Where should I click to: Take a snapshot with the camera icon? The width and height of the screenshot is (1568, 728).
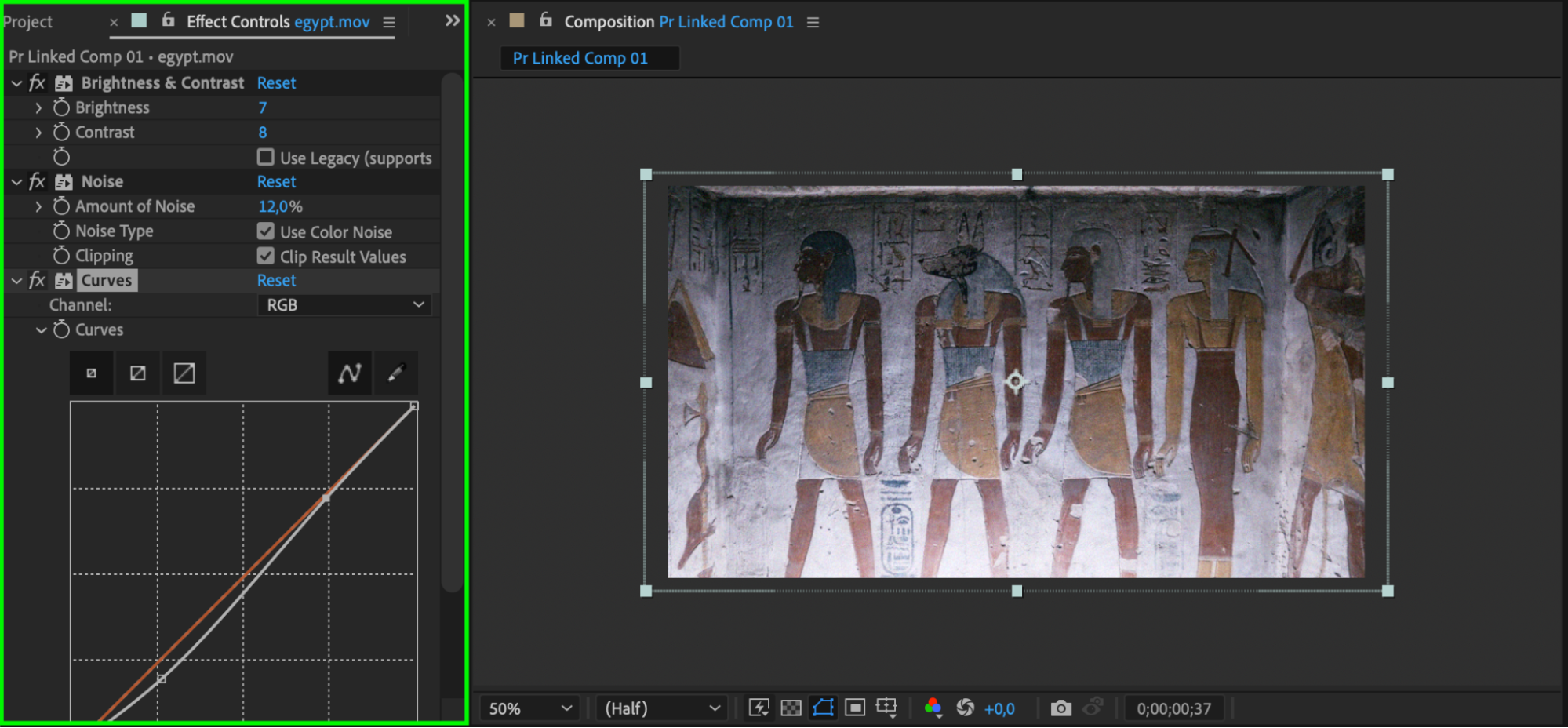1060,708
